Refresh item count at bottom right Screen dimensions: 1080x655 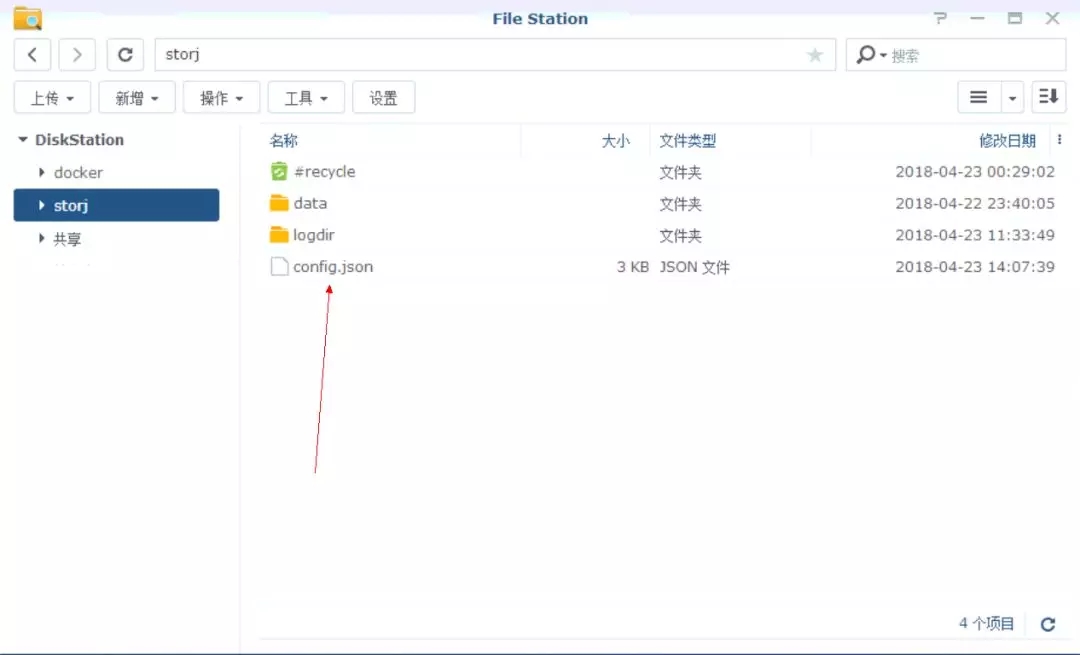pos(1048,624)
